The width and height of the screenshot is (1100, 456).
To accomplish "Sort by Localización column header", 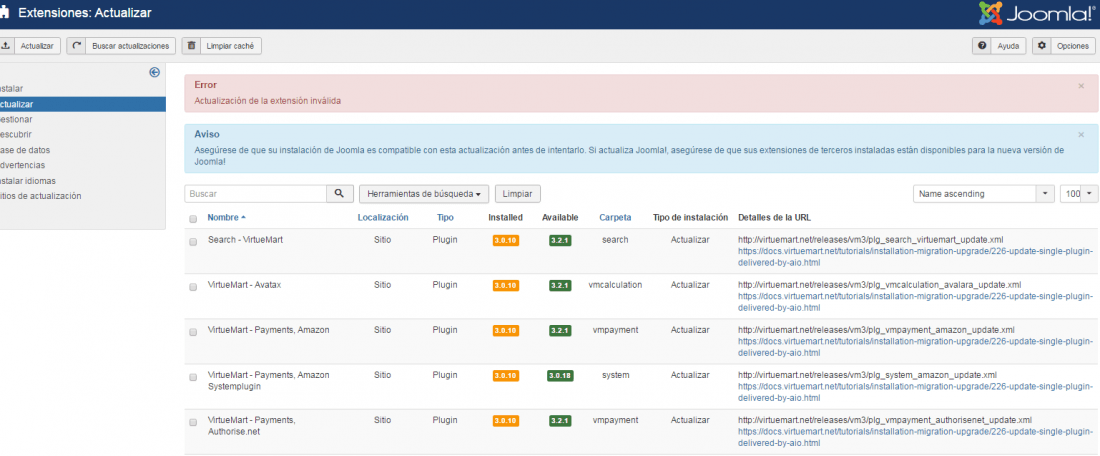I will click(383, 218).
